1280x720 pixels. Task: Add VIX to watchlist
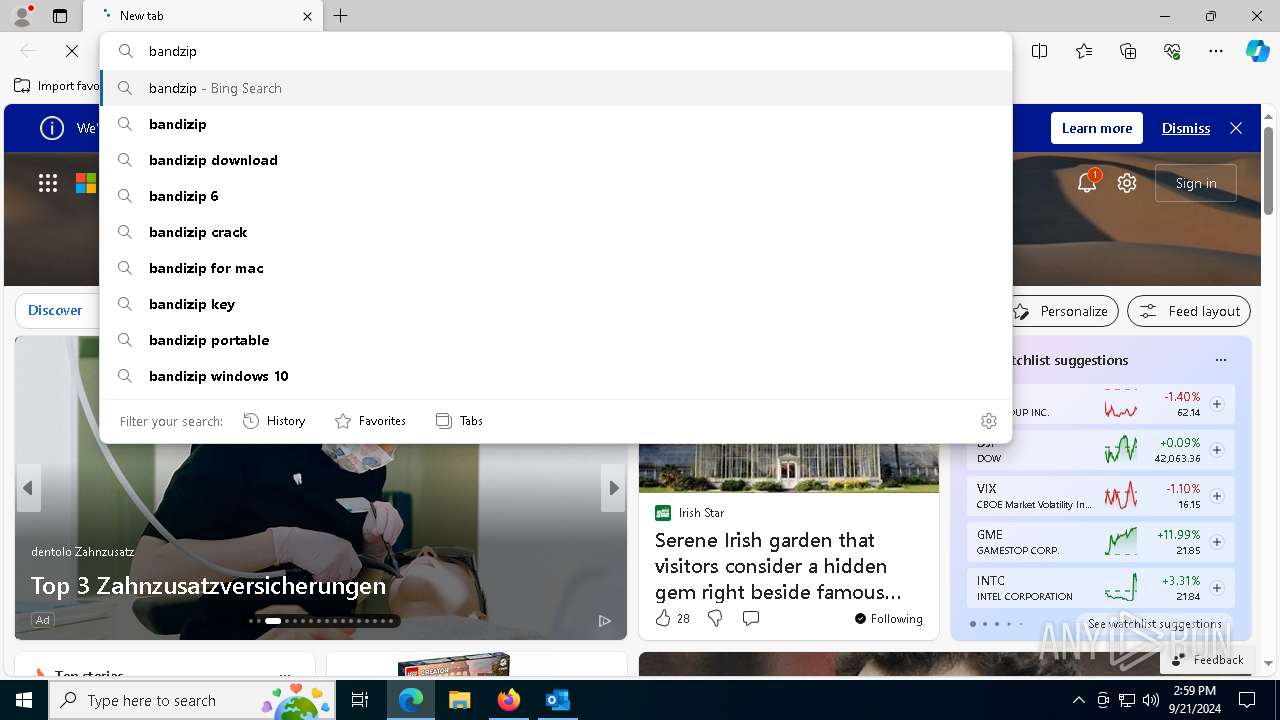[x=1217, y=496]
